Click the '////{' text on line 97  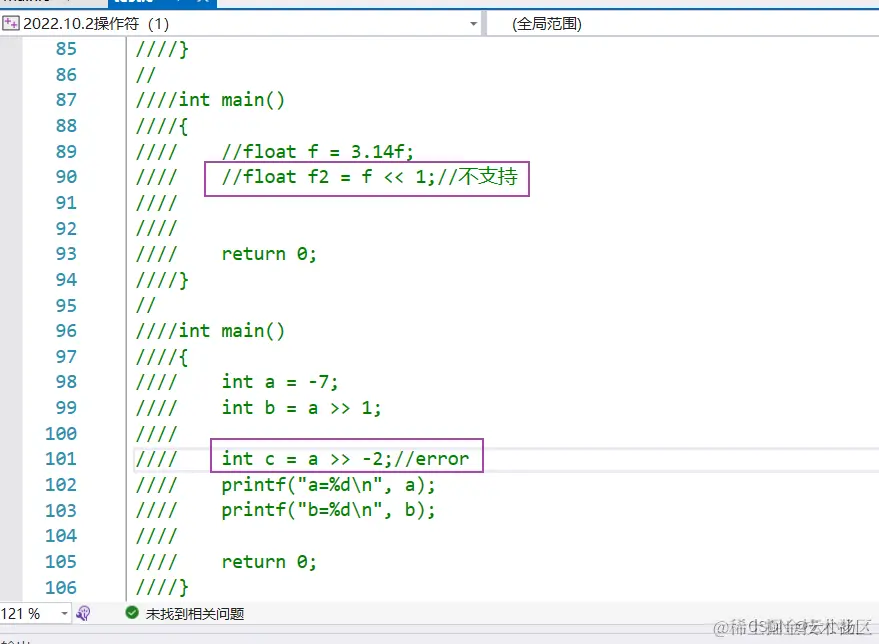162,356
